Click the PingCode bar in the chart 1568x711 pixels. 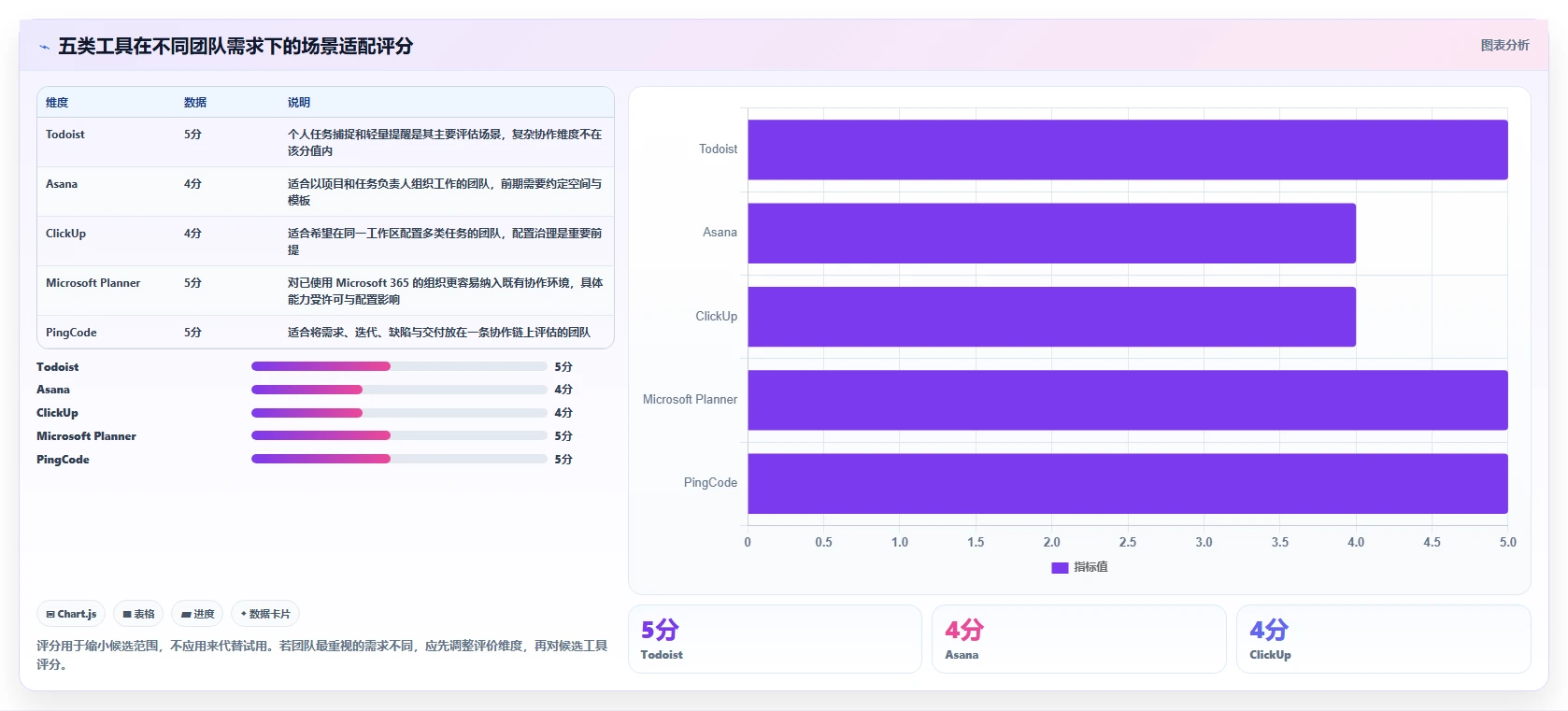(x=1128, y=483)
